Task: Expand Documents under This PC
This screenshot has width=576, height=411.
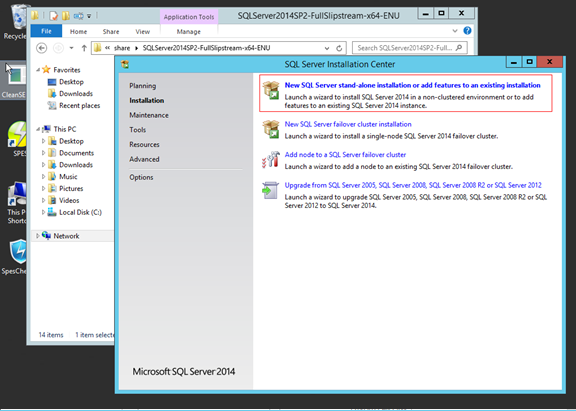Action: coord(43,153)
